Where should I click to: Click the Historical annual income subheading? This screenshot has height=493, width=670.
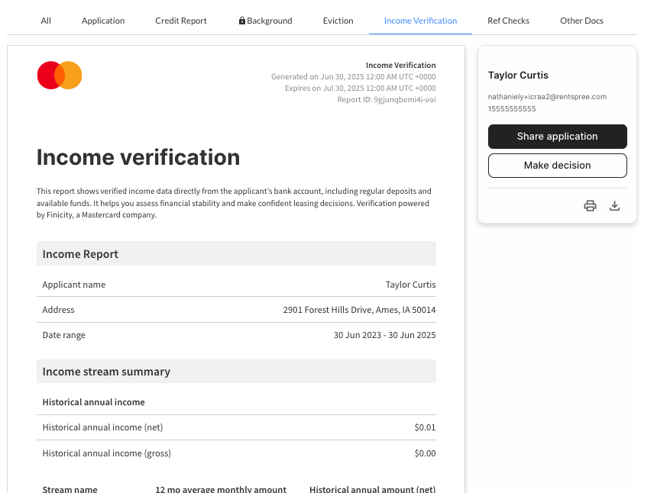coord(93,402)
